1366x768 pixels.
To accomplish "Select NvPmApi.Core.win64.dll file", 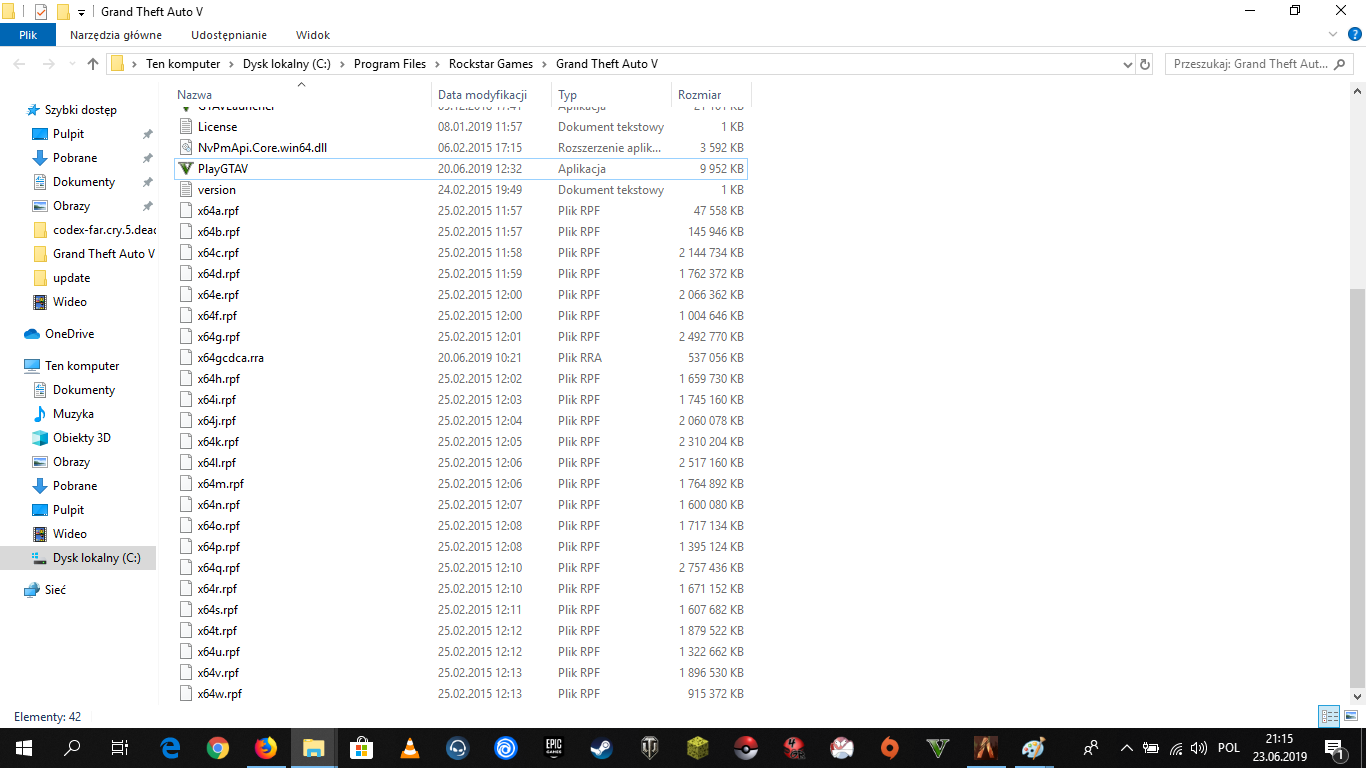I will click(x=460, y=148).
